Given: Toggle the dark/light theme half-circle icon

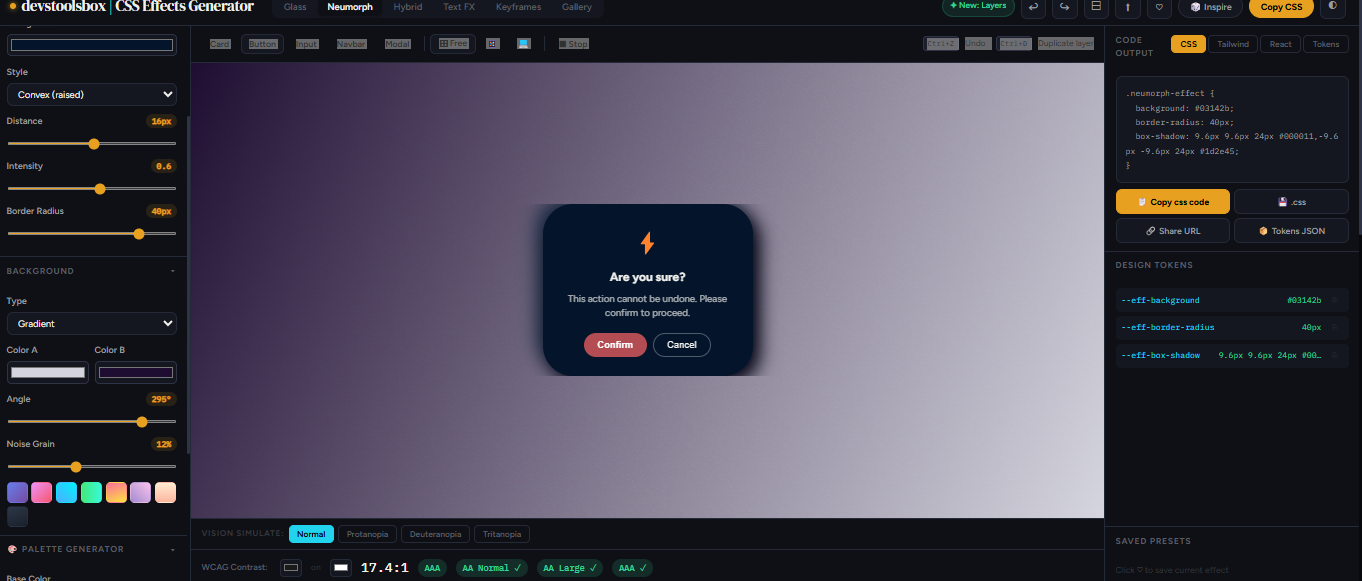Looking at the screenshot, I should [x=1333, y=7].
